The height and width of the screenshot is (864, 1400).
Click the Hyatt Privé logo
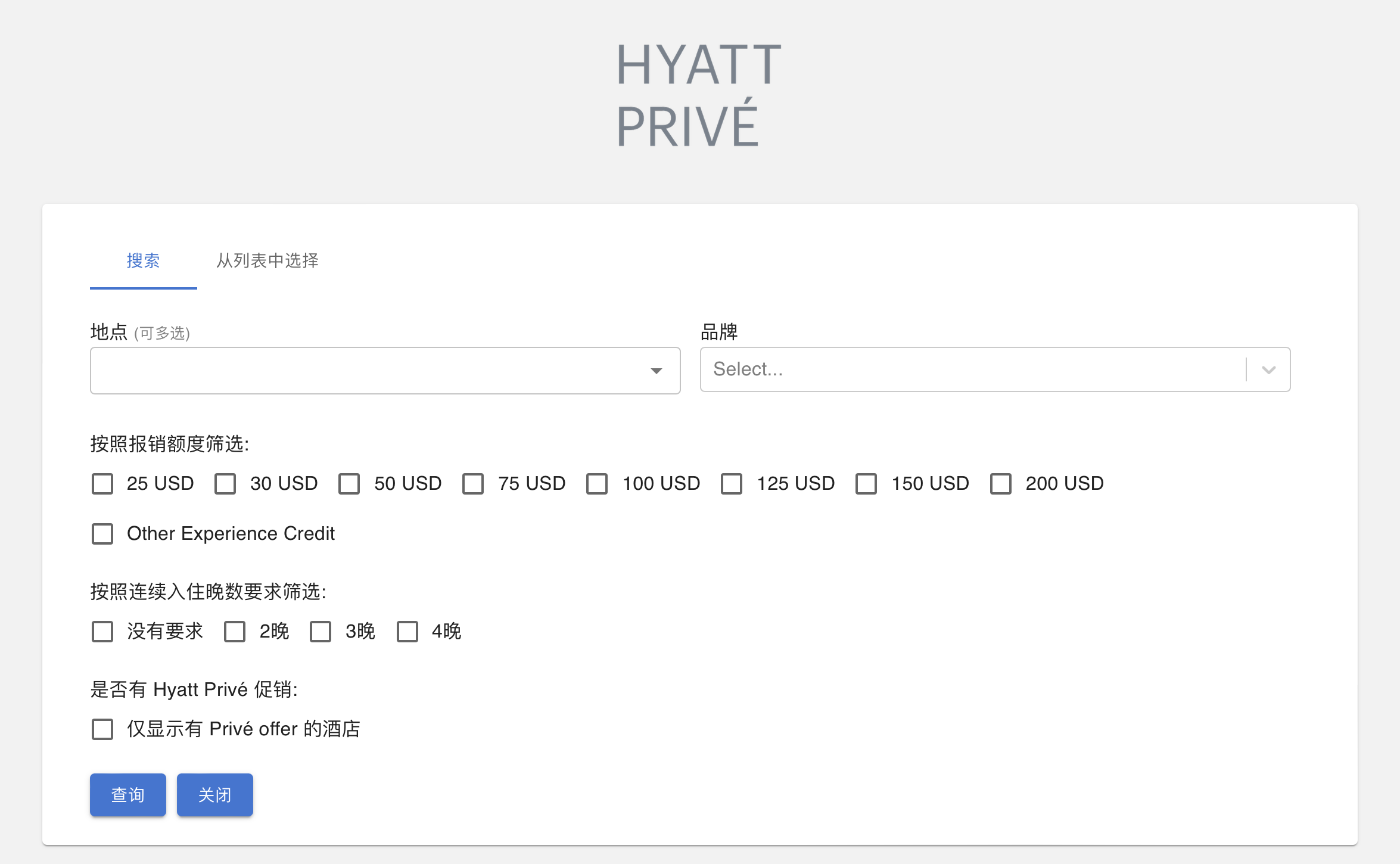698,94
